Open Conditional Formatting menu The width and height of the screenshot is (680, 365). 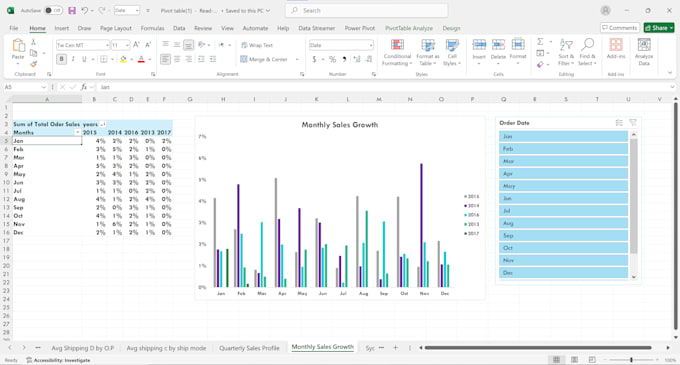click(397, 52)
